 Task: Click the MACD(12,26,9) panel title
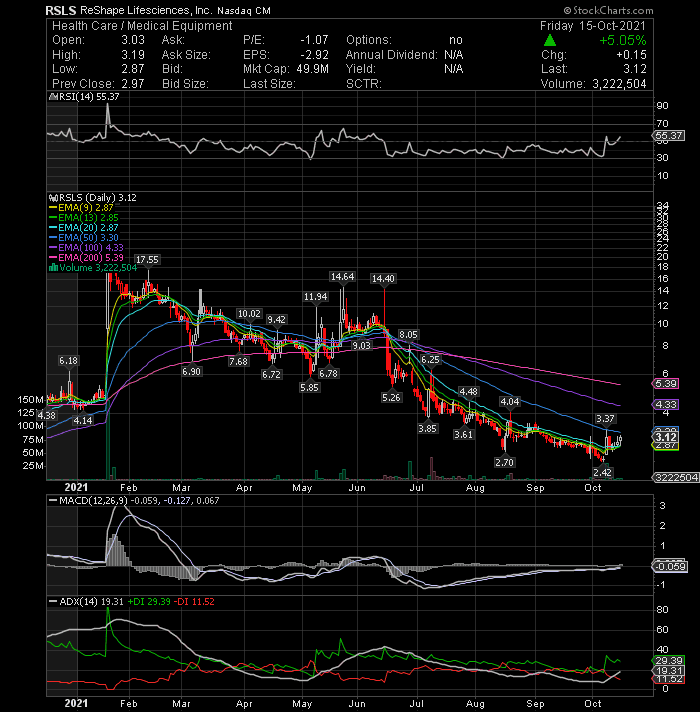click(x=94, y=501)
